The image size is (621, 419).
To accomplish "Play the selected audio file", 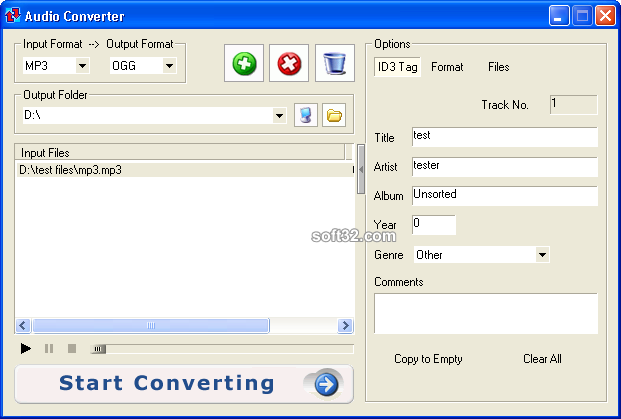I will [x=26, y=349].
